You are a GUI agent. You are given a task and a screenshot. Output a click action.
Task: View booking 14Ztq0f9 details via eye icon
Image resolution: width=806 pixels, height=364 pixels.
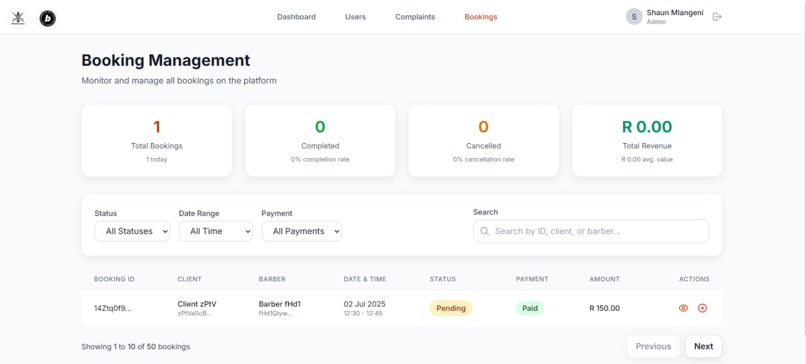pyautogui.click(x=683, y=308)
